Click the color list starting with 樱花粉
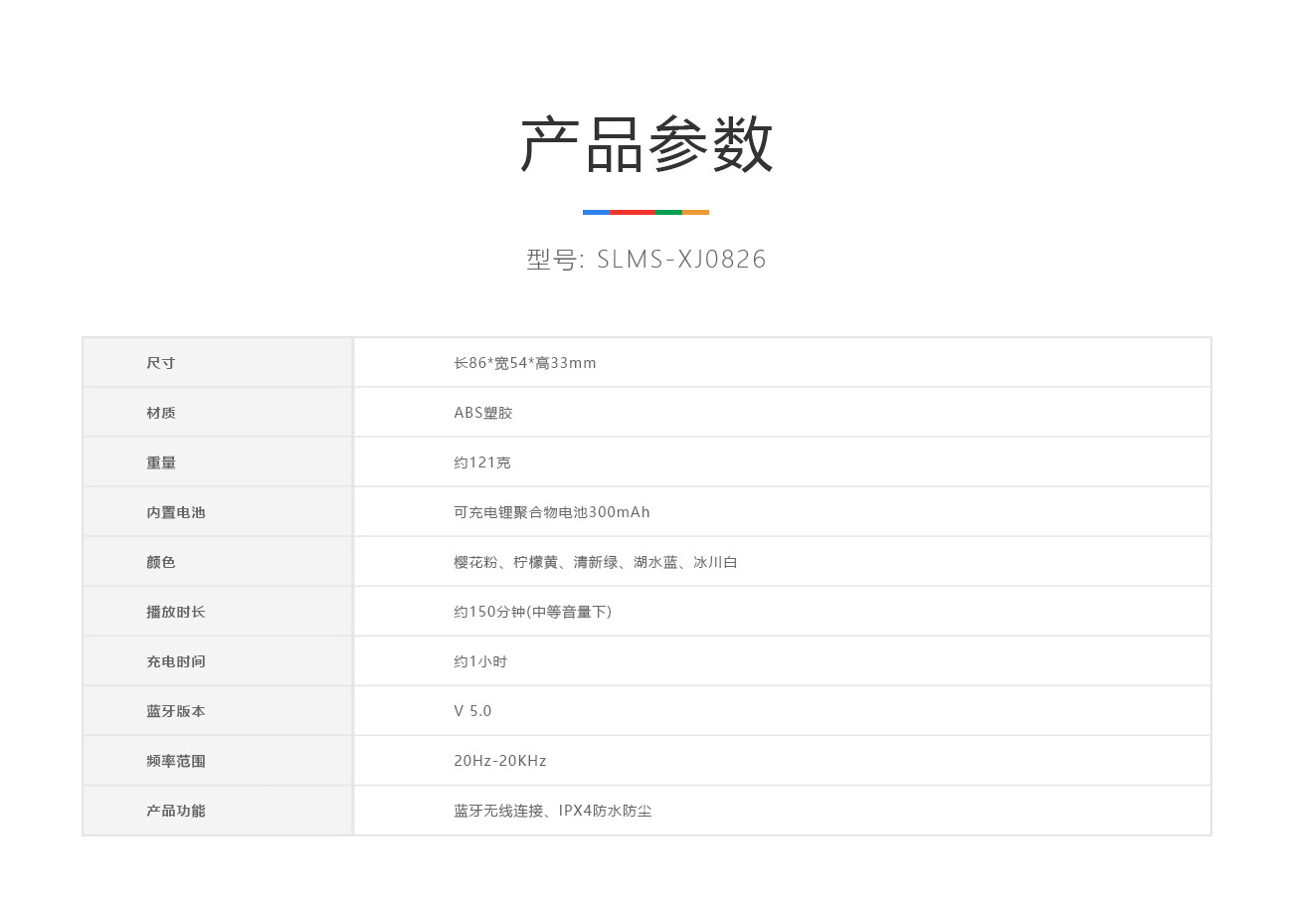This screenshot has width=1293, height=924. [596, 562]
